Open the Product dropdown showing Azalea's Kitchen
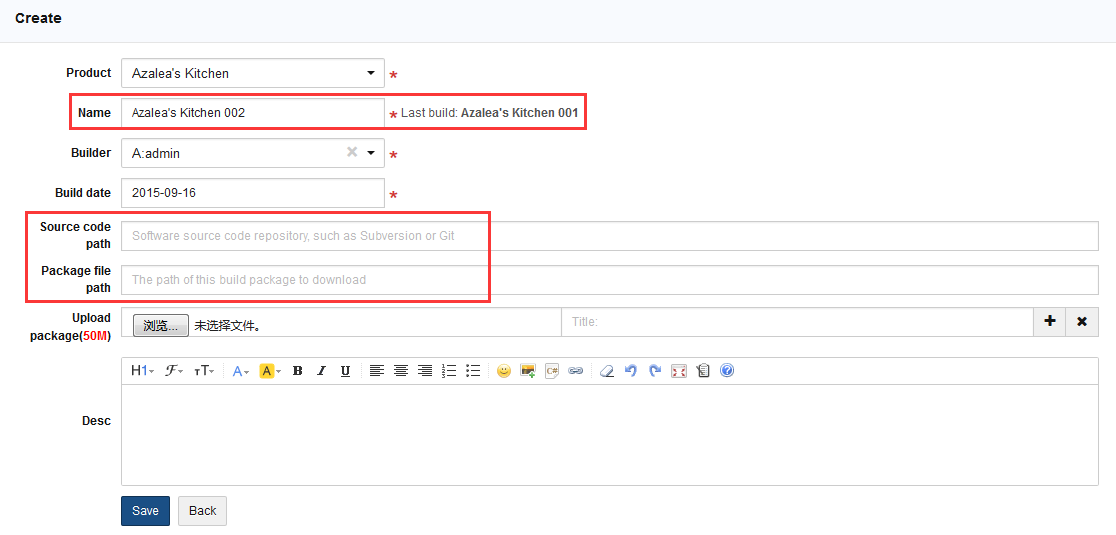 click(x=252, y=73)
